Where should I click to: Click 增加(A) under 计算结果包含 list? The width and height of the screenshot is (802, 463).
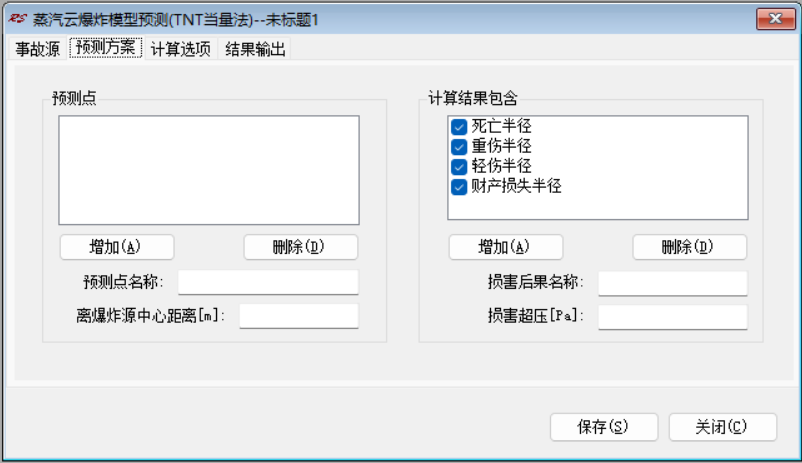point(505,247)
